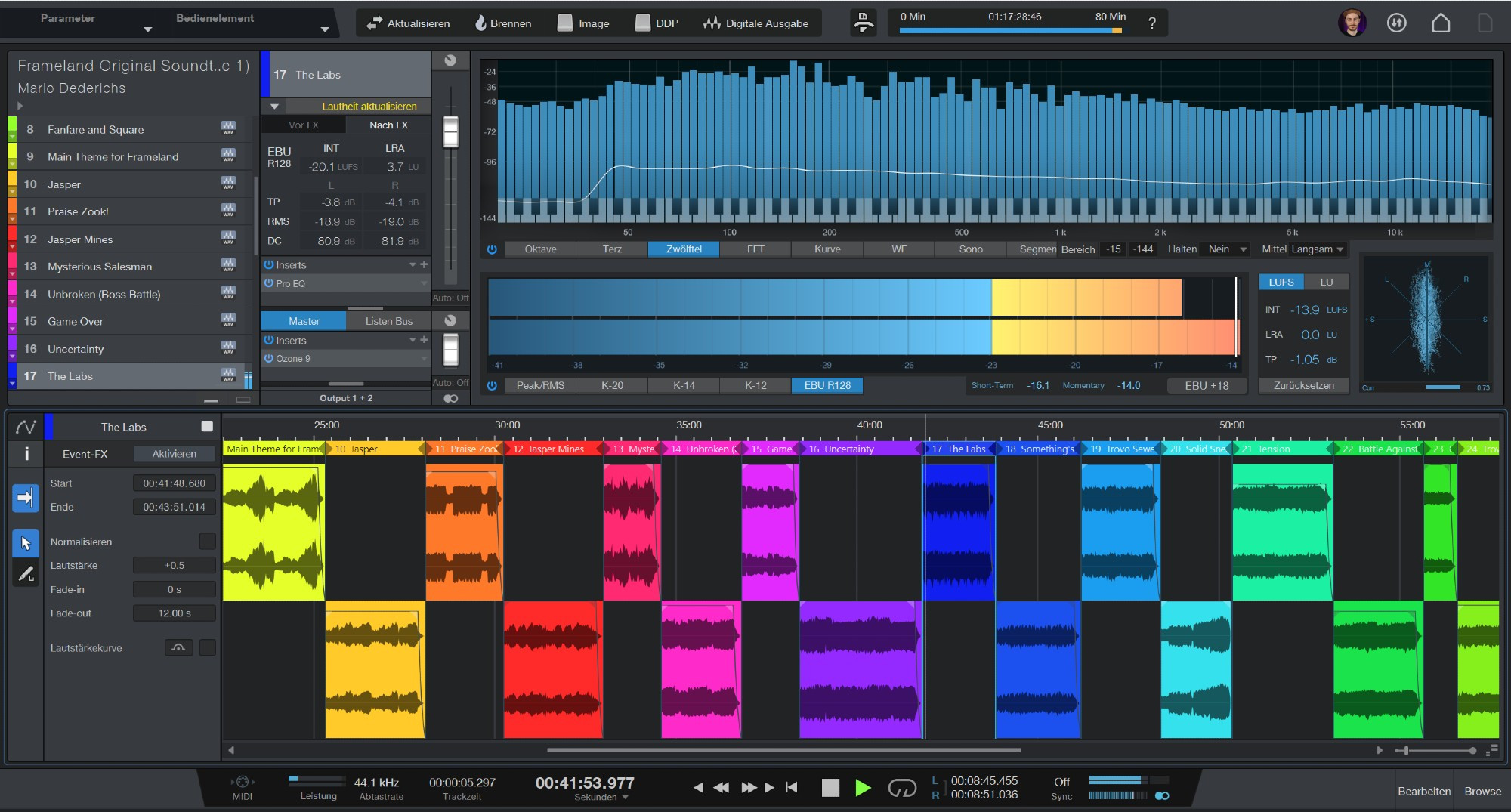Click the previous marker triangle button
Viewport: 1511px width, 812px height.
698,788
